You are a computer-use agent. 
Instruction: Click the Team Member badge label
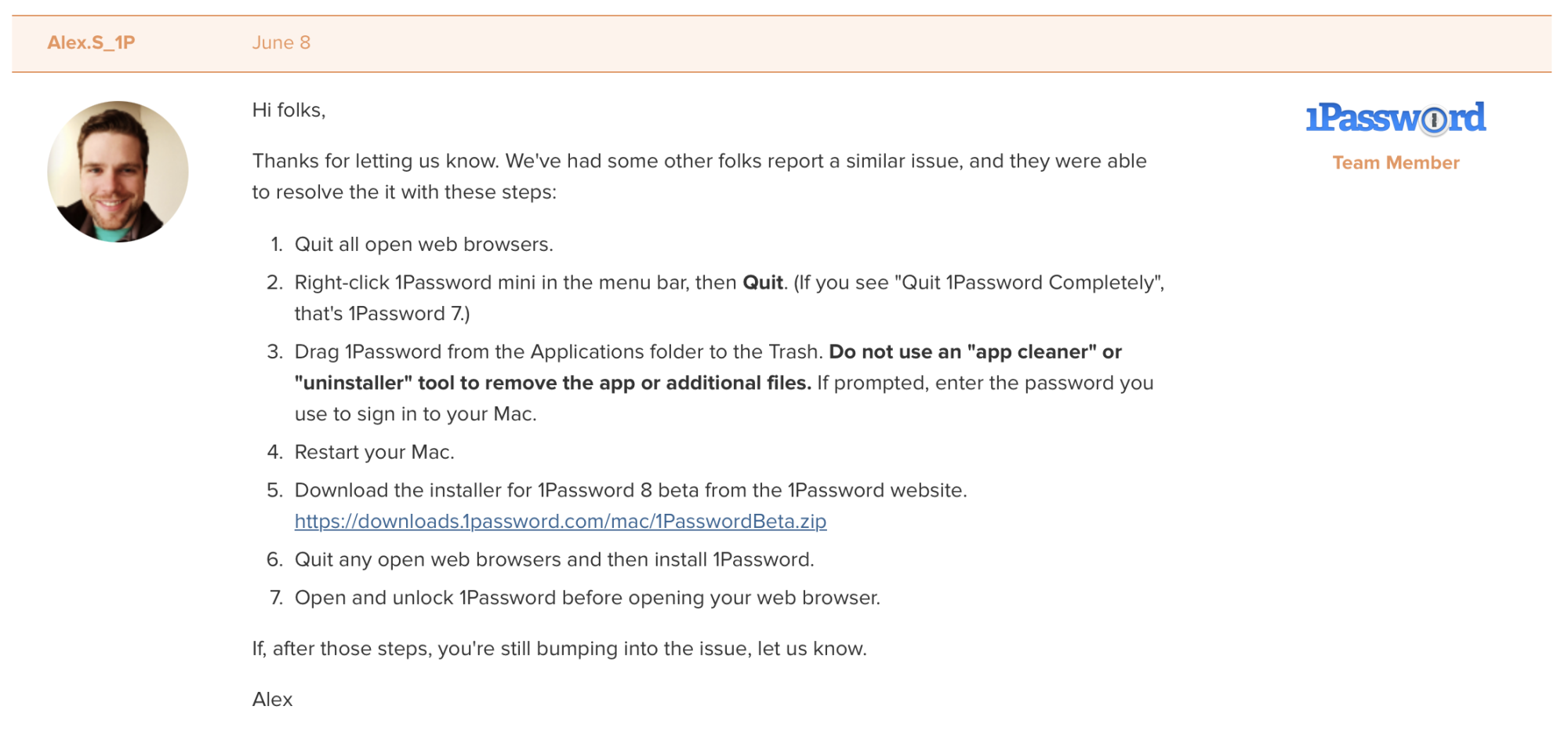pos(1396,163)
